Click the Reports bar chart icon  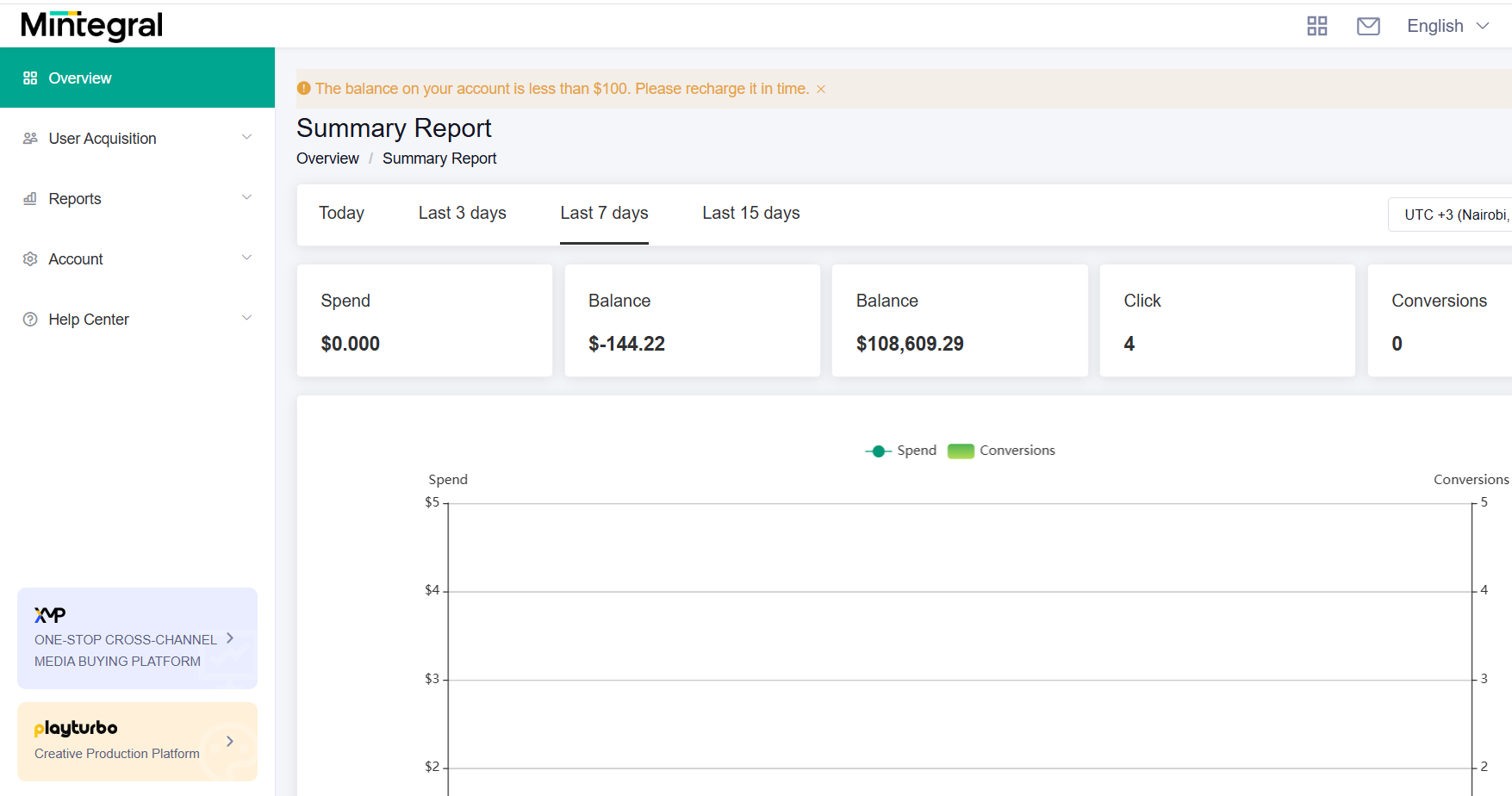[x=30, y=199]
